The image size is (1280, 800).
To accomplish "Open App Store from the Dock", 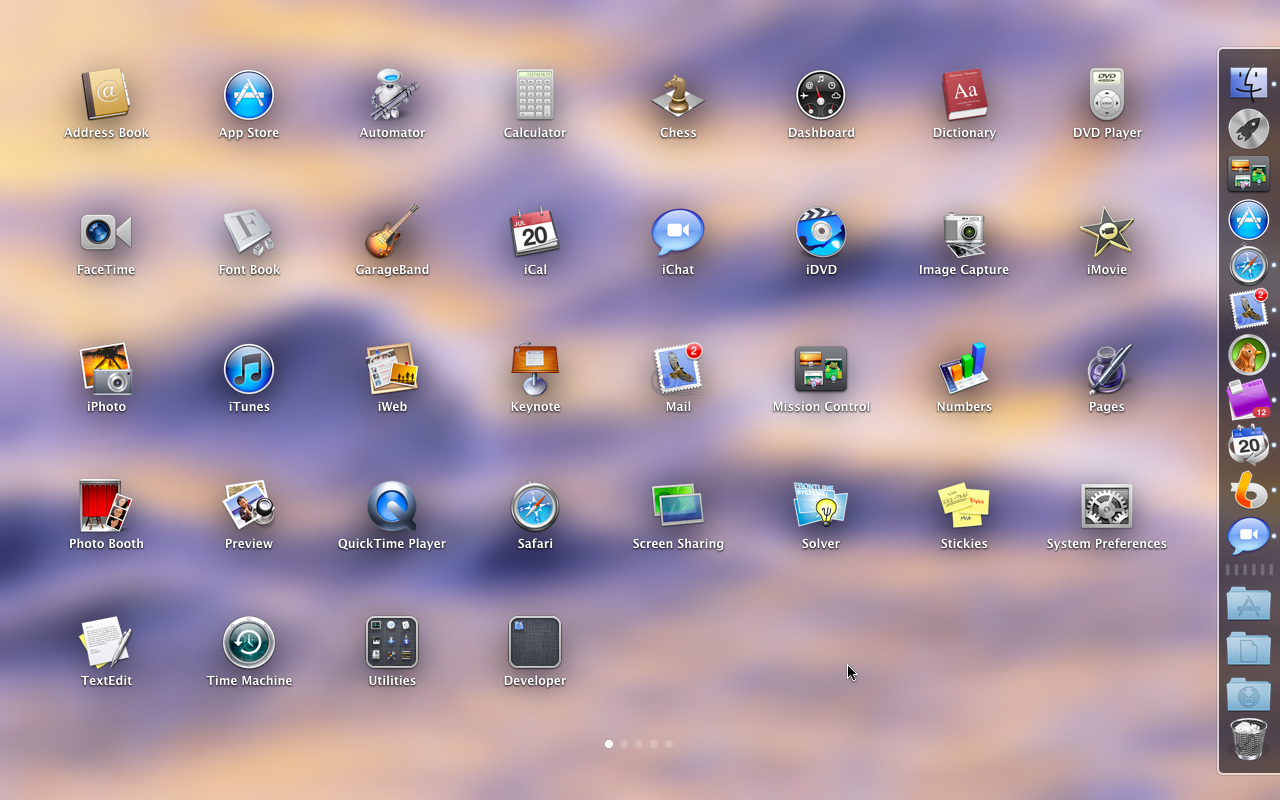I will click(1248, 220).
